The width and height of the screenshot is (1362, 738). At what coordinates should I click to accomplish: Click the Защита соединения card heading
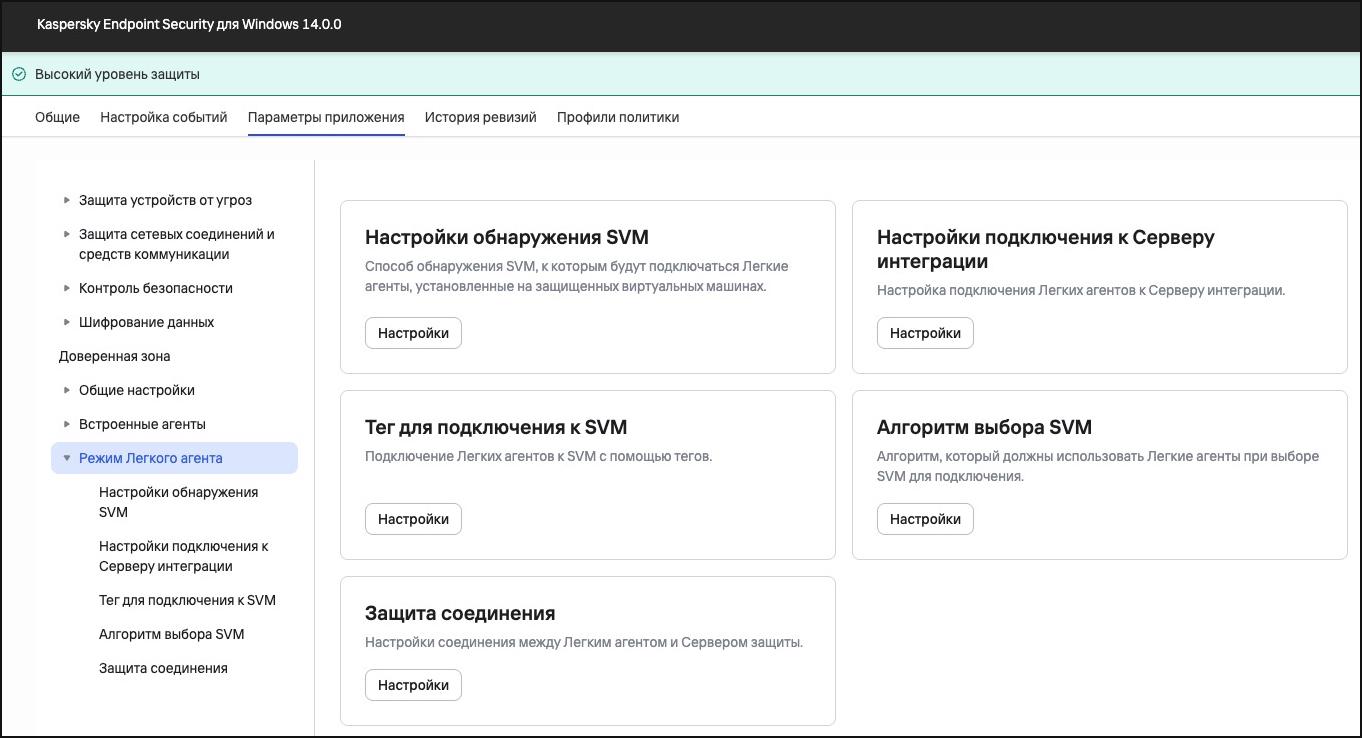click(x=460, y=613)
